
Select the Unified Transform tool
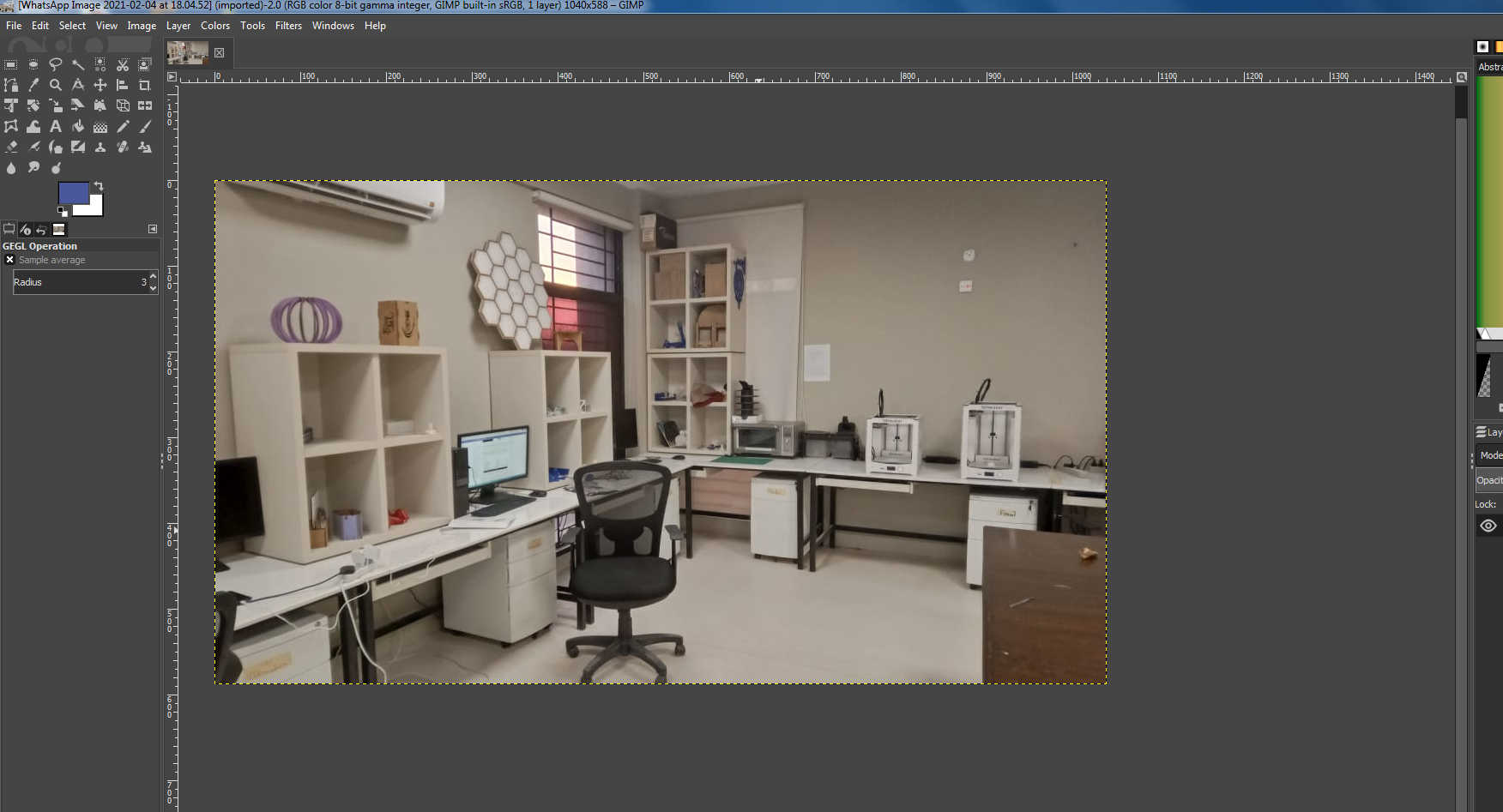(11, 105)
